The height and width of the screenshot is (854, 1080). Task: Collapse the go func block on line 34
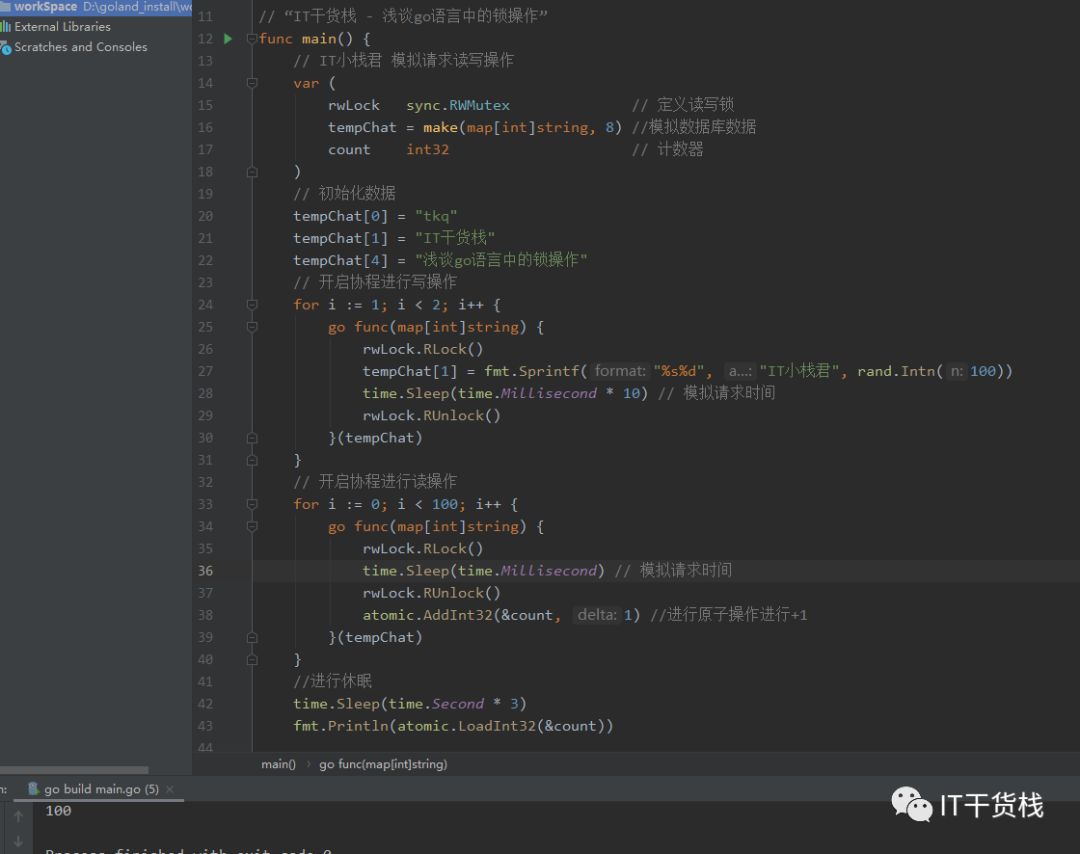pos(251,526)
